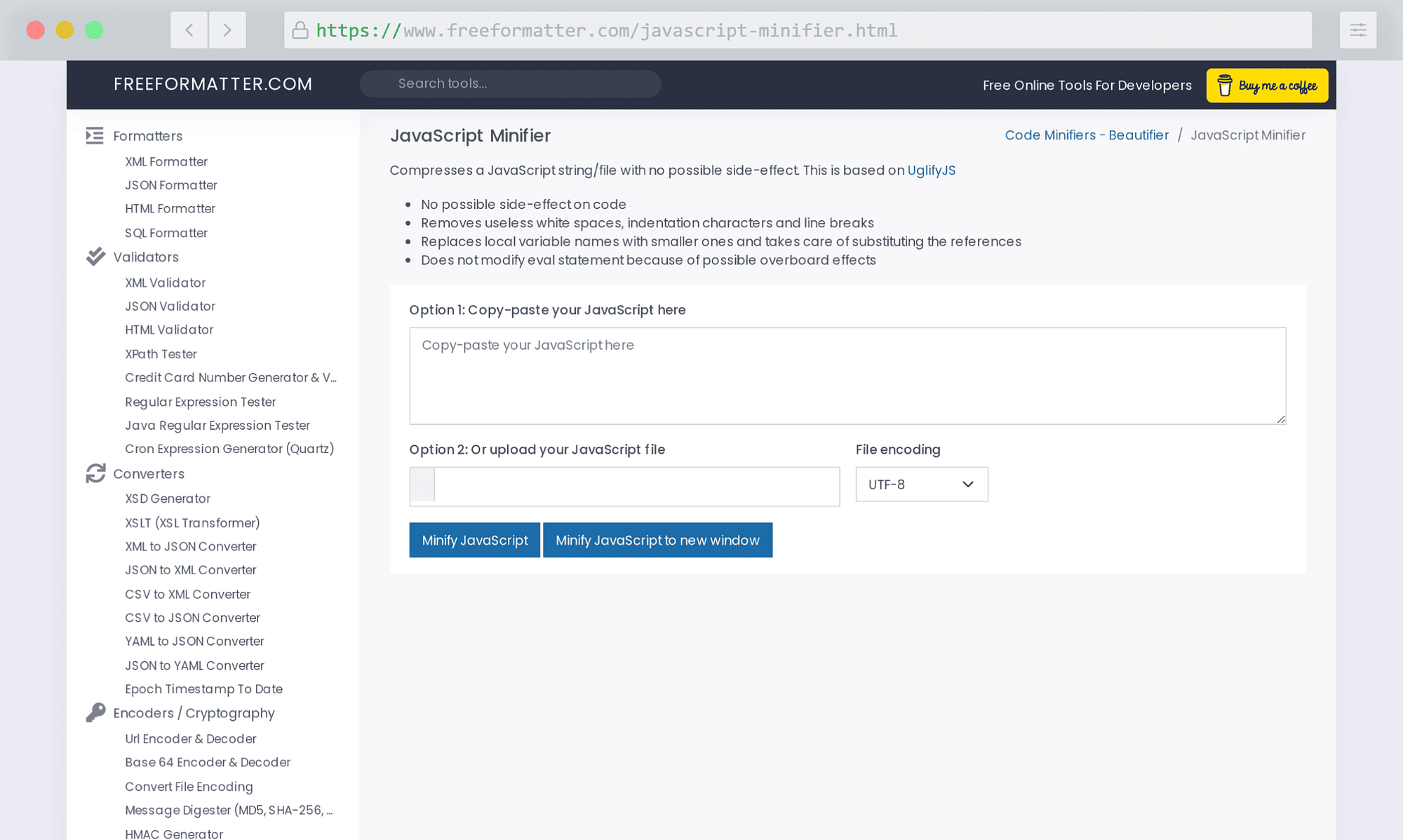Click the Formatters section icon
This screenshot has width=1403, height=840.
click(x=95, y=136)
